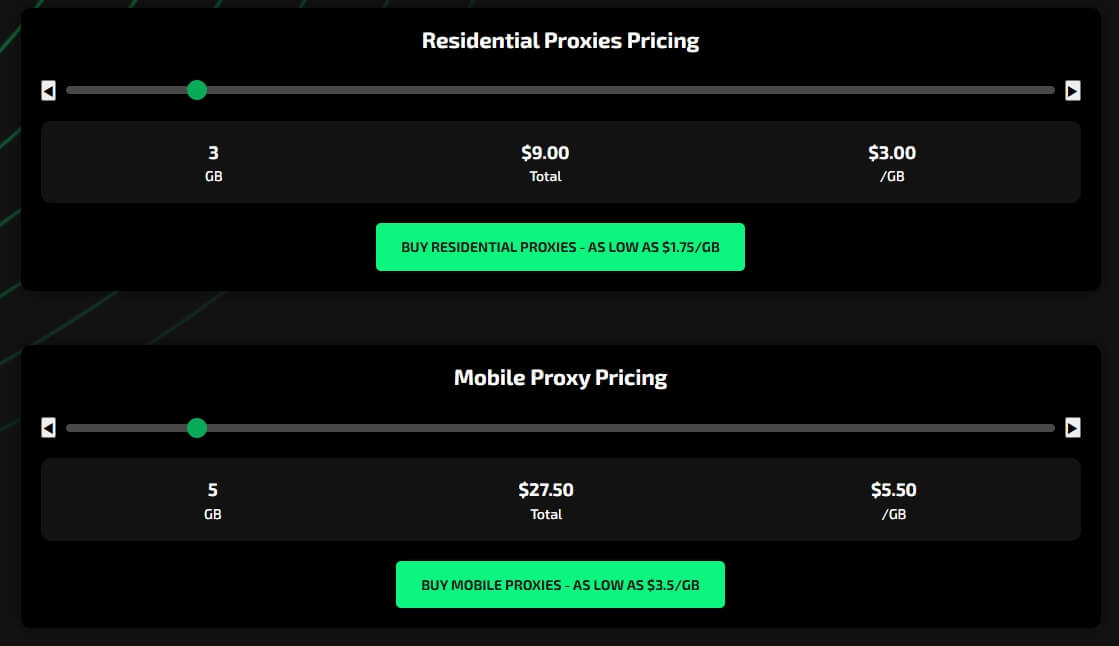This screenshot has width=1119, height=646.
Task: Click the green residential slider handle
Action: tap(197, 90)
